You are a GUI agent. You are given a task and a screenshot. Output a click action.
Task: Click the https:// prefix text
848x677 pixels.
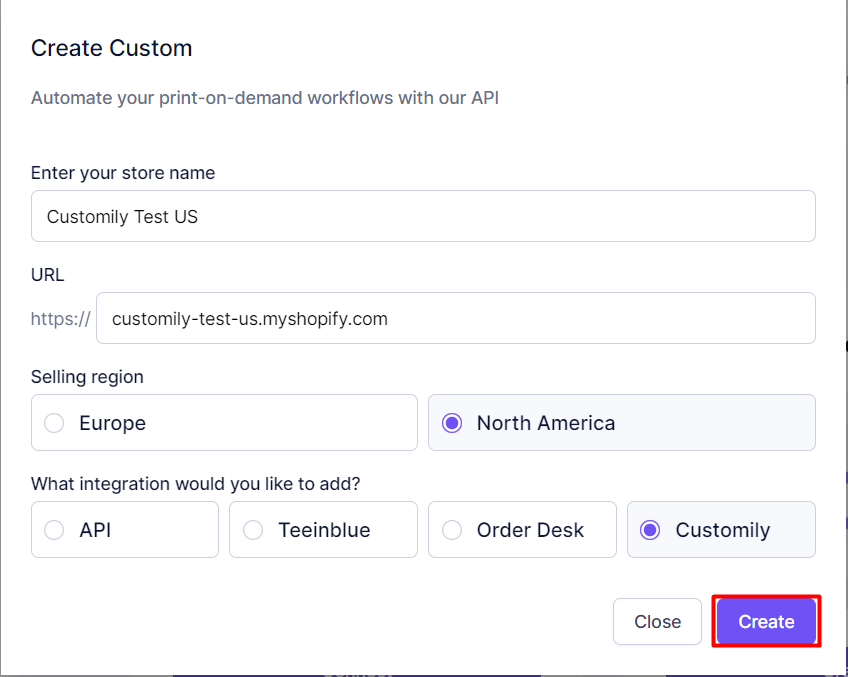(61, 318)
